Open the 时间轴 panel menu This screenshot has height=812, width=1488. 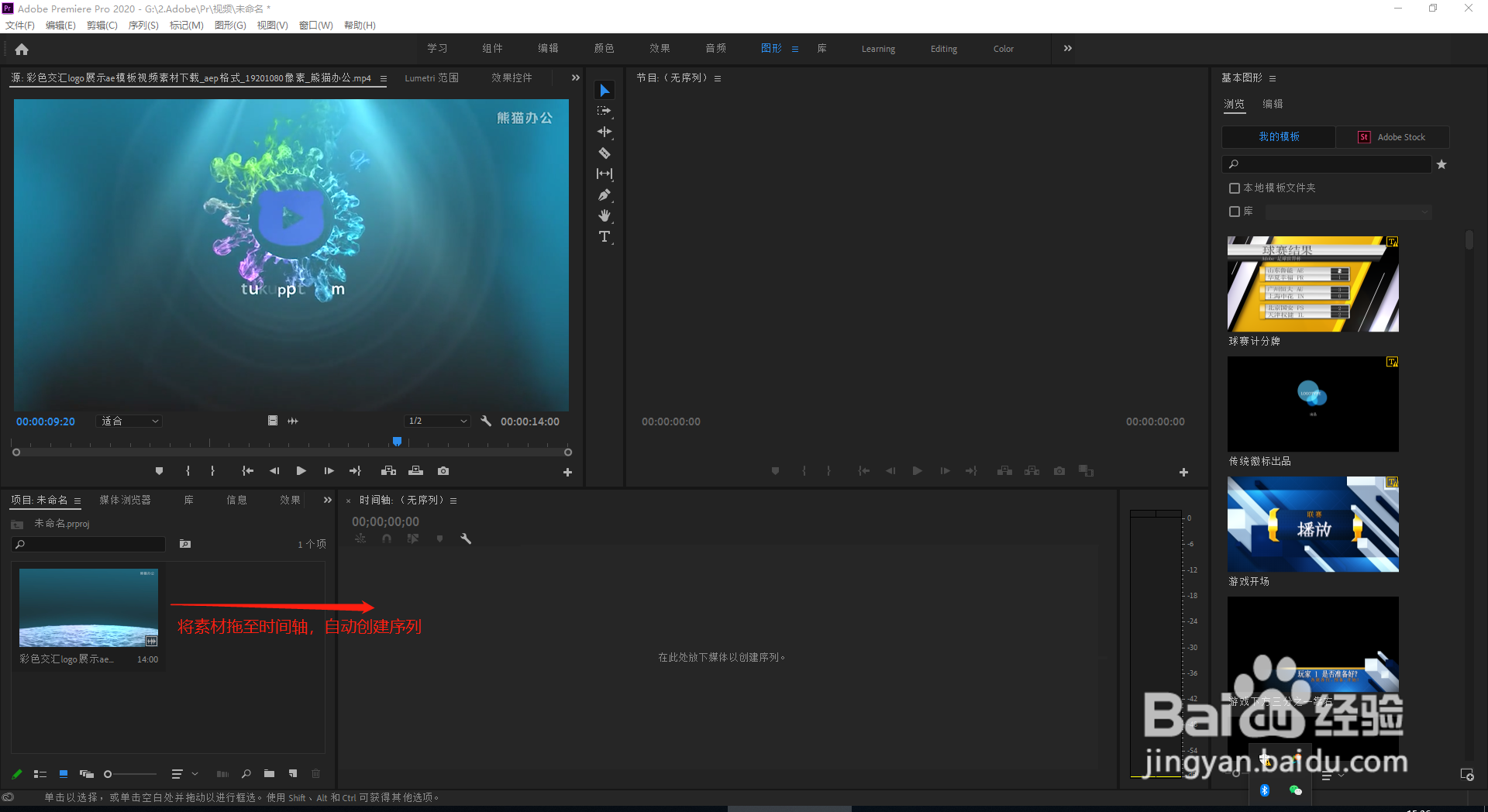[x=453, y=501]
